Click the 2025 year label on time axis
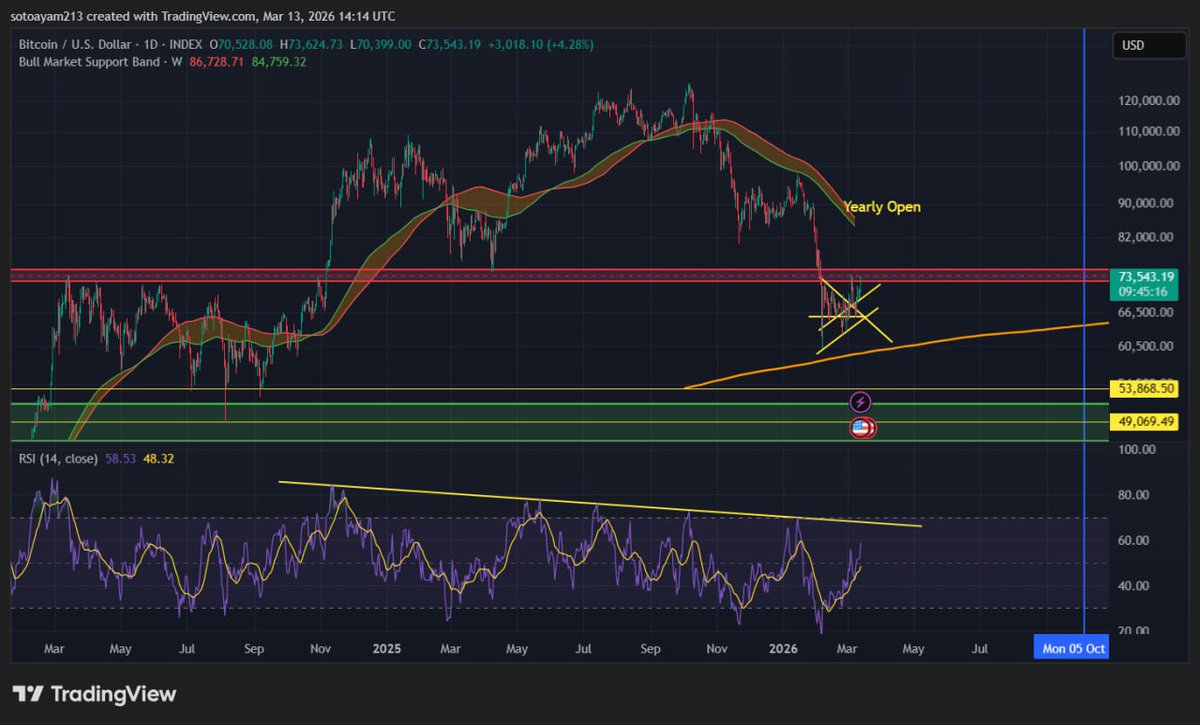1200x725 pixels. coord(386,648)
